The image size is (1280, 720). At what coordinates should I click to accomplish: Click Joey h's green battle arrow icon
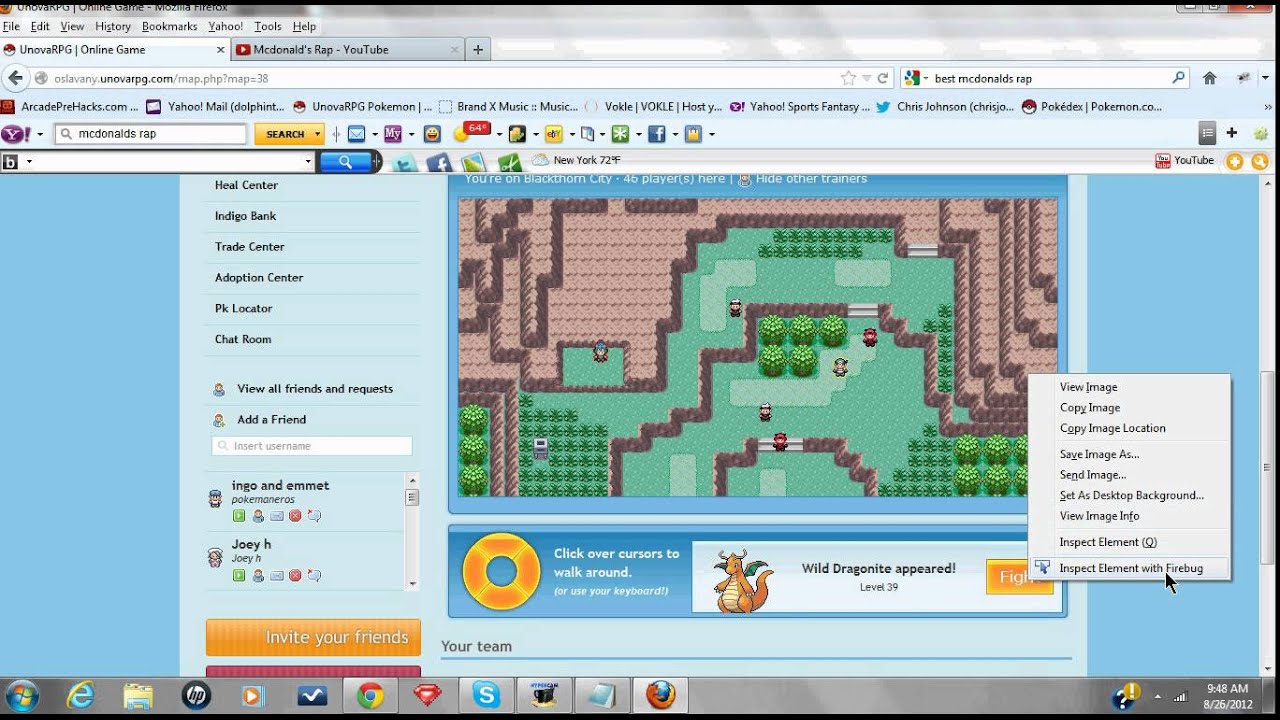pyautogui.click(x=239, y=575)
